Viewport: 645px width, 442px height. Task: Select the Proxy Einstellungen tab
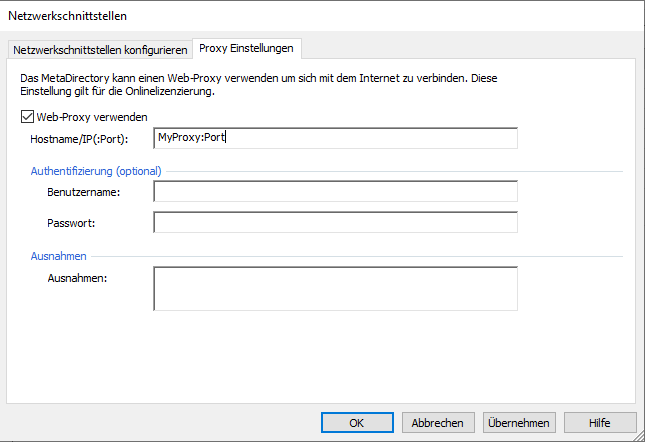[x=247, y=49]
